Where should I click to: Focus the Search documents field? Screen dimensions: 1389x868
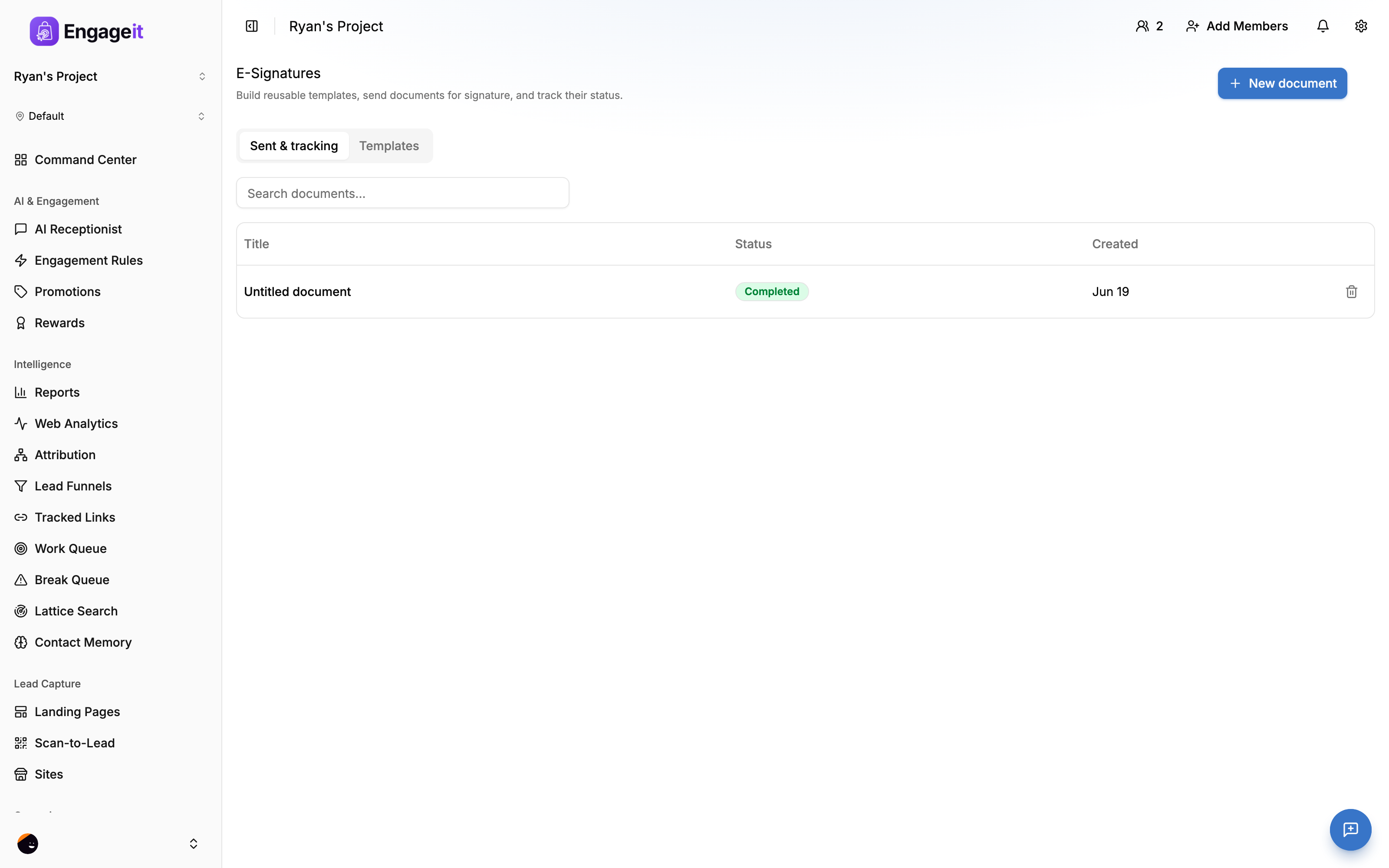[x=402, y=193]
